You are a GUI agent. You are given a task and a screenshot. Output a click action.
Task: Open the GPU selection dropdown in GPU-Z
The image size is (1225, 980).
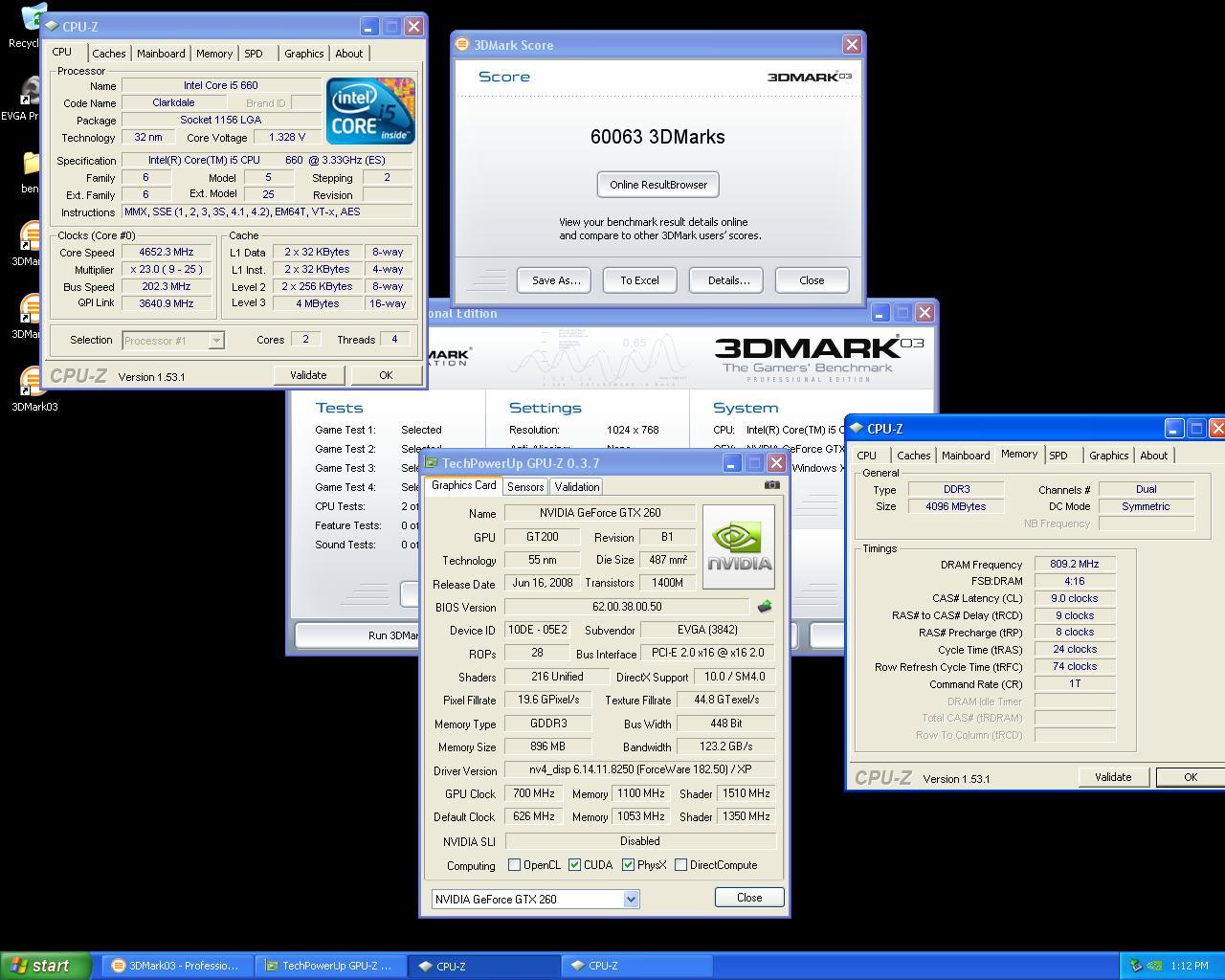pyautogui.click(x=631, y=899)
